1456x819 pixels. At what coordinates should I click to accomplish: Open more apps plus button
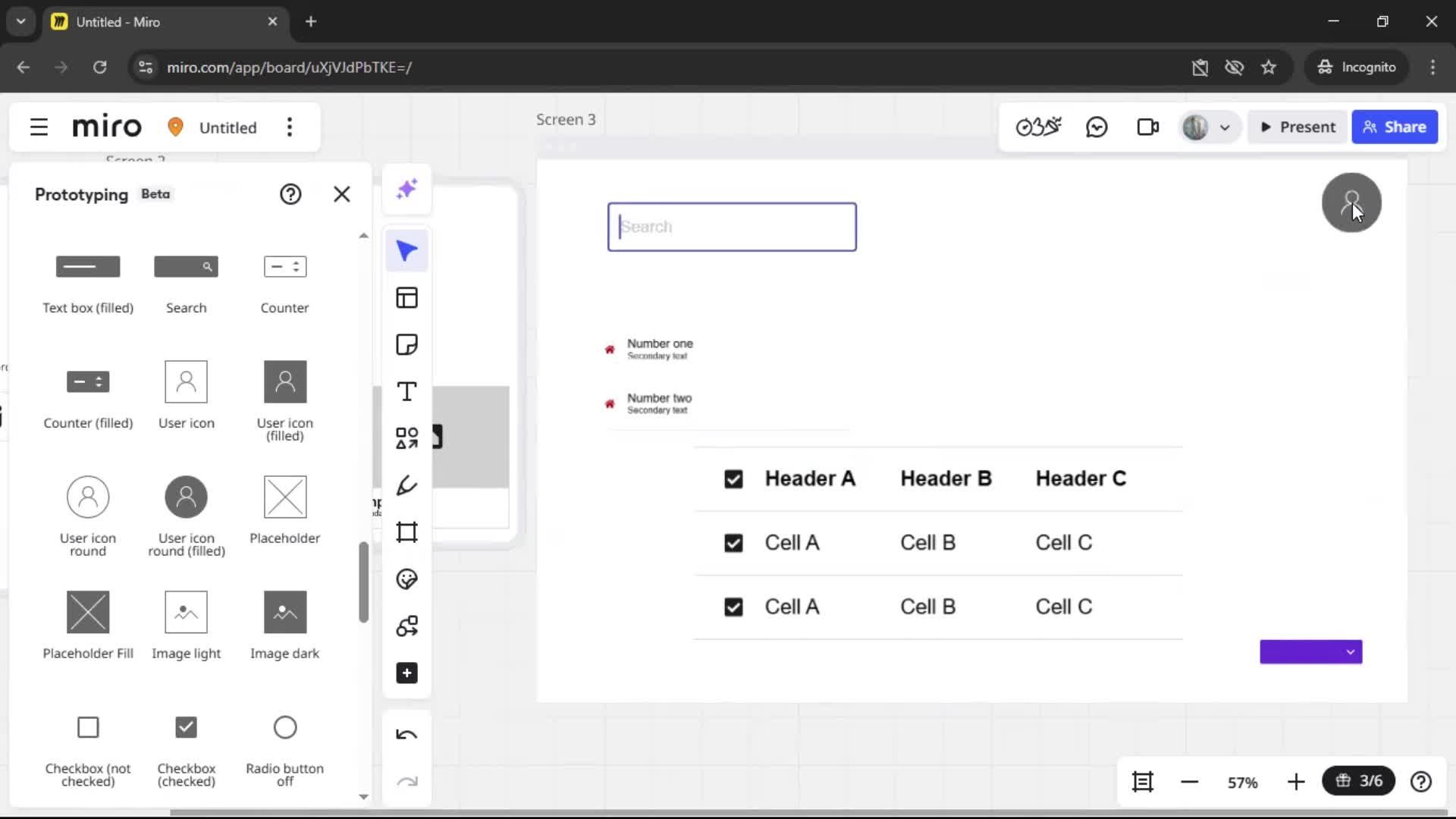tap(407, 673)
